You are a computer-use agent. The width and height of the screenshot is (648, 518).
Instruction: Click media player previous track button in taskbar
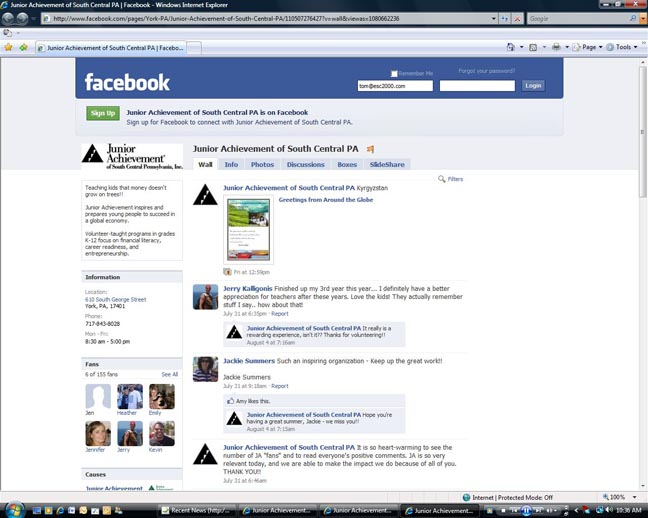(x=515, y=511)
